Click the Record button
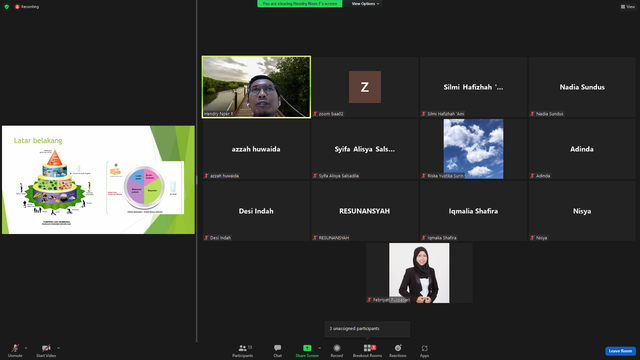 [337, 350]
